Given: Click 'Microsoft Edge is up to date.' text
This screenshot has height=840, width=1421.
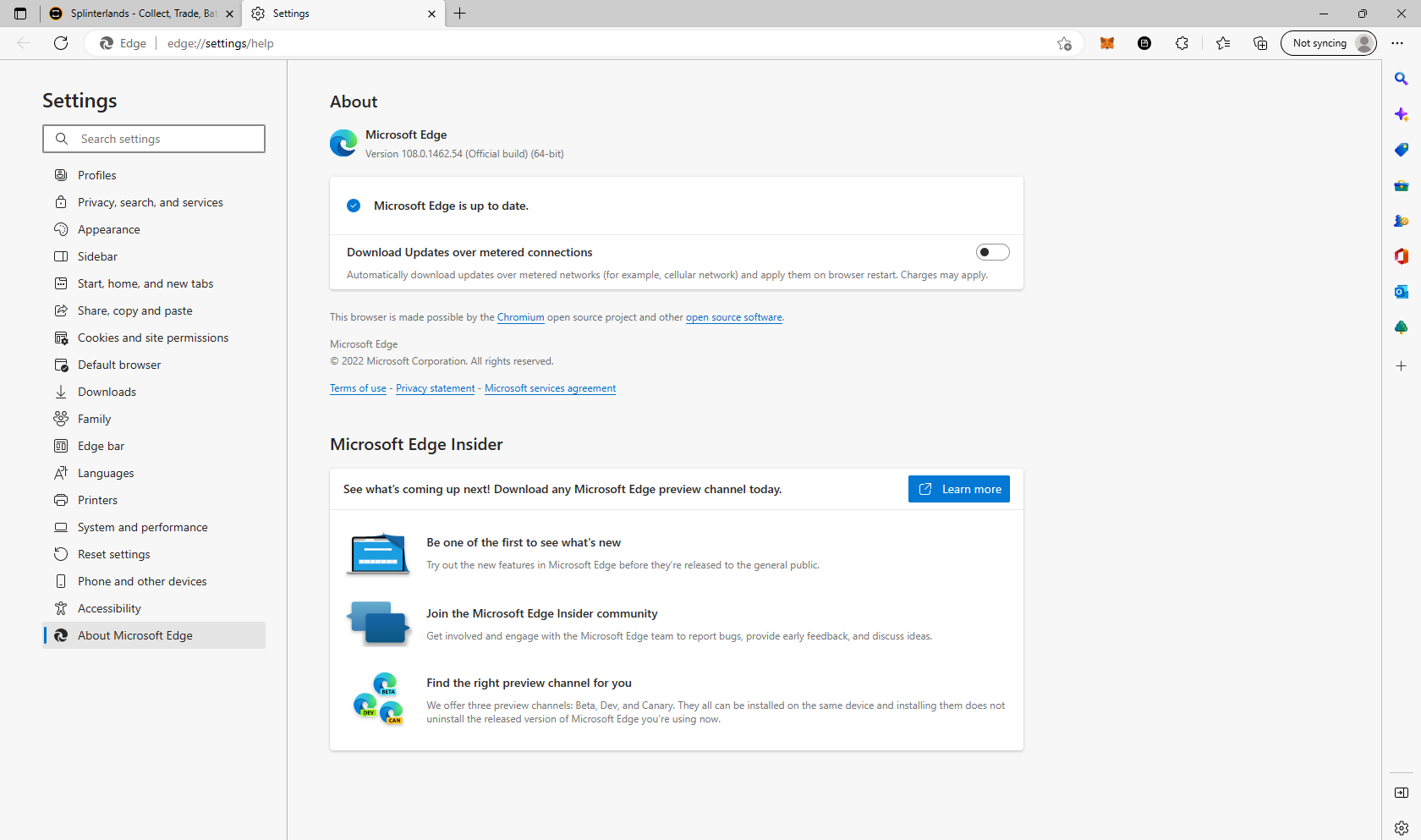Looking at the screenshot, I should pos(451,206).
